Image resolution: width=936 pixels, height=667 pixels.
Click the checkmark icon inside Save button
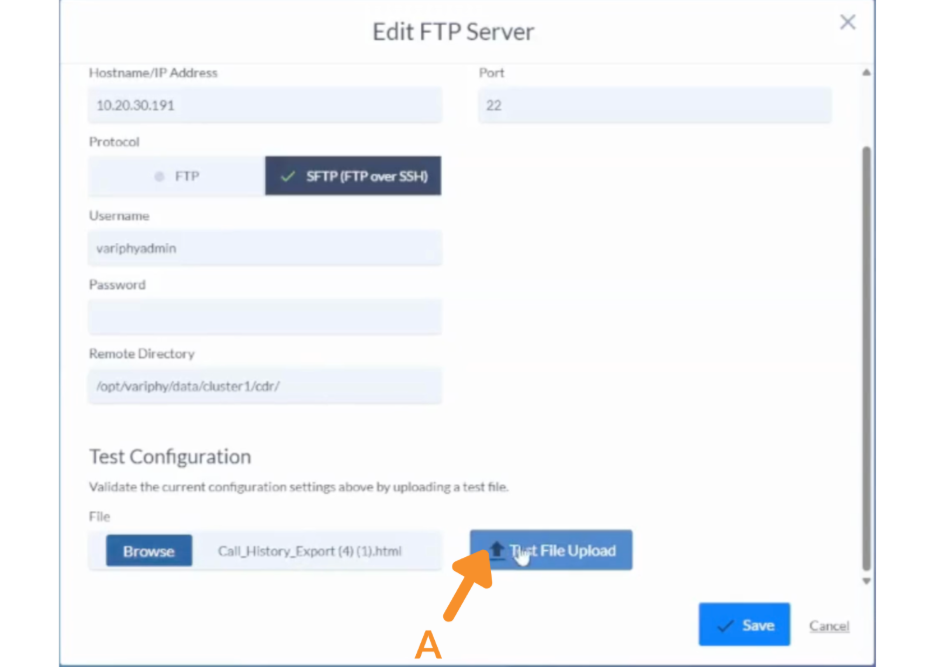726,625
